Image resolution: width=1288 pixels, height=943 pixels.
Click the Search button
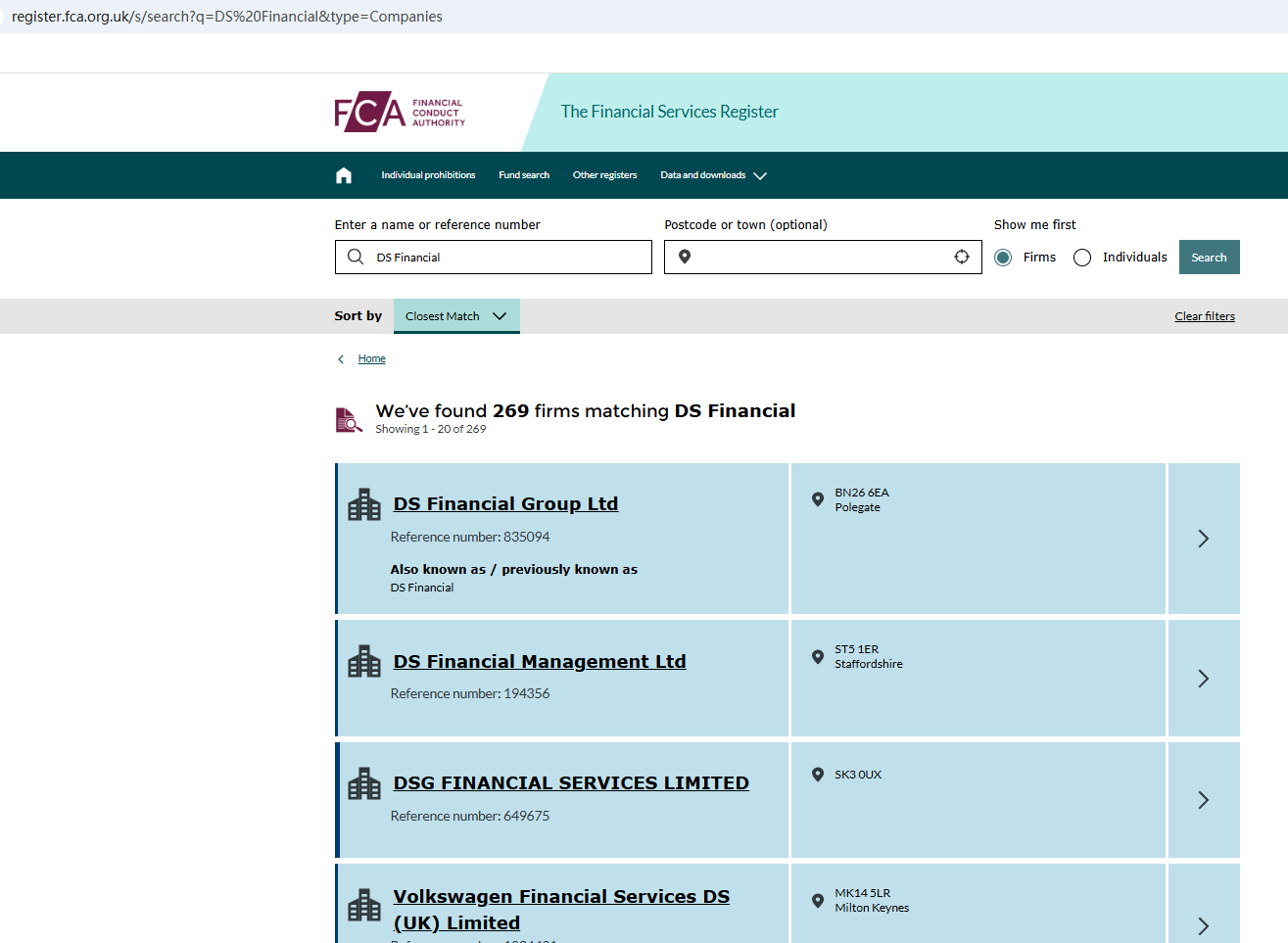pos(1210,257)
